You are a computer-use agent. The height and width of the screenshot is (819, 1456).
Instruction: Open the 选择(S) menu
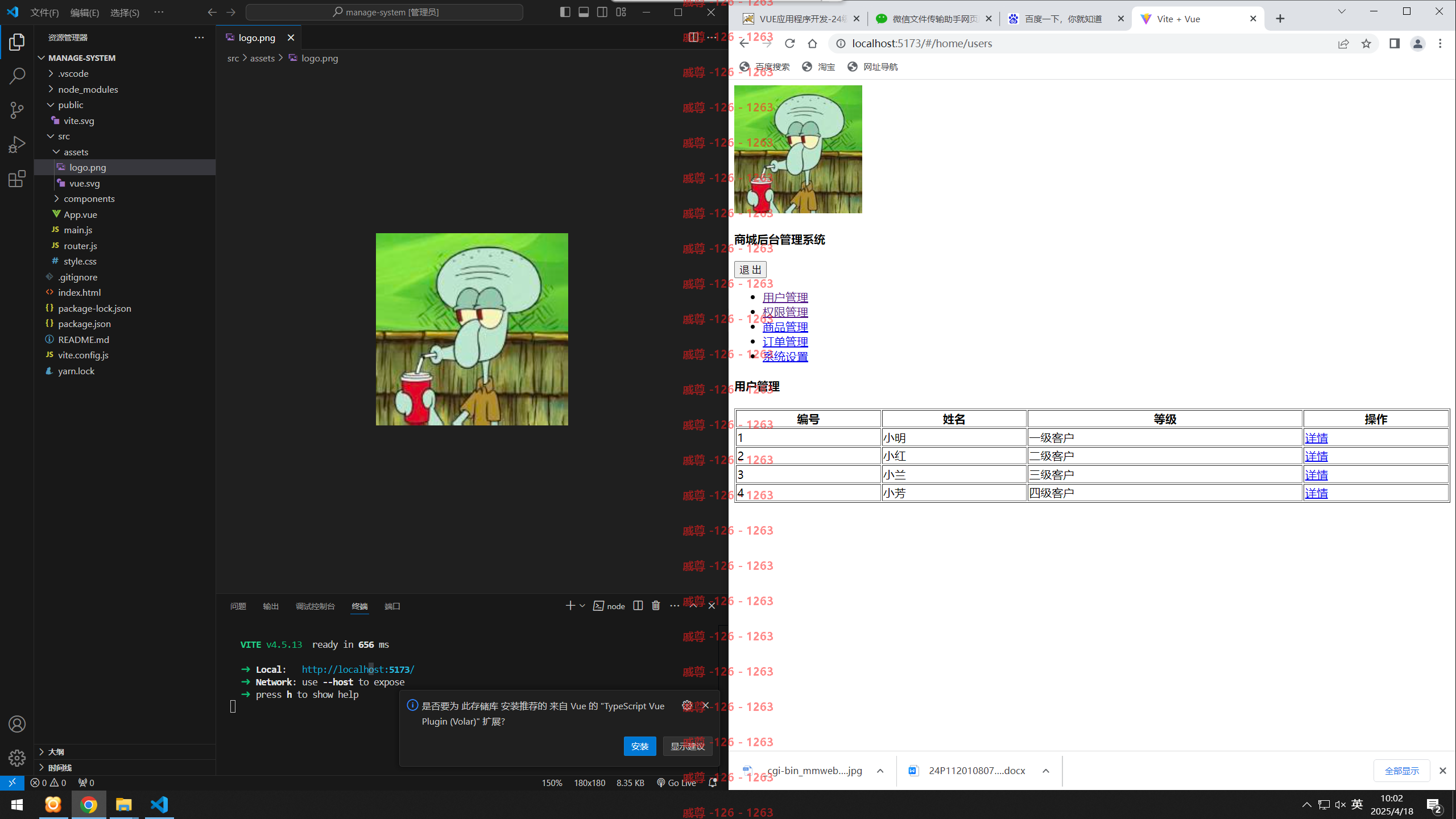125,13
